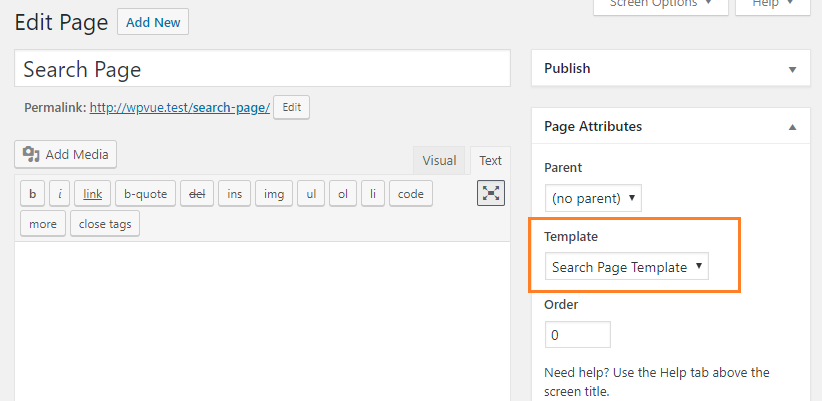
Task: Expand the Publish panel arrow
Action: (x=793, y=69)
